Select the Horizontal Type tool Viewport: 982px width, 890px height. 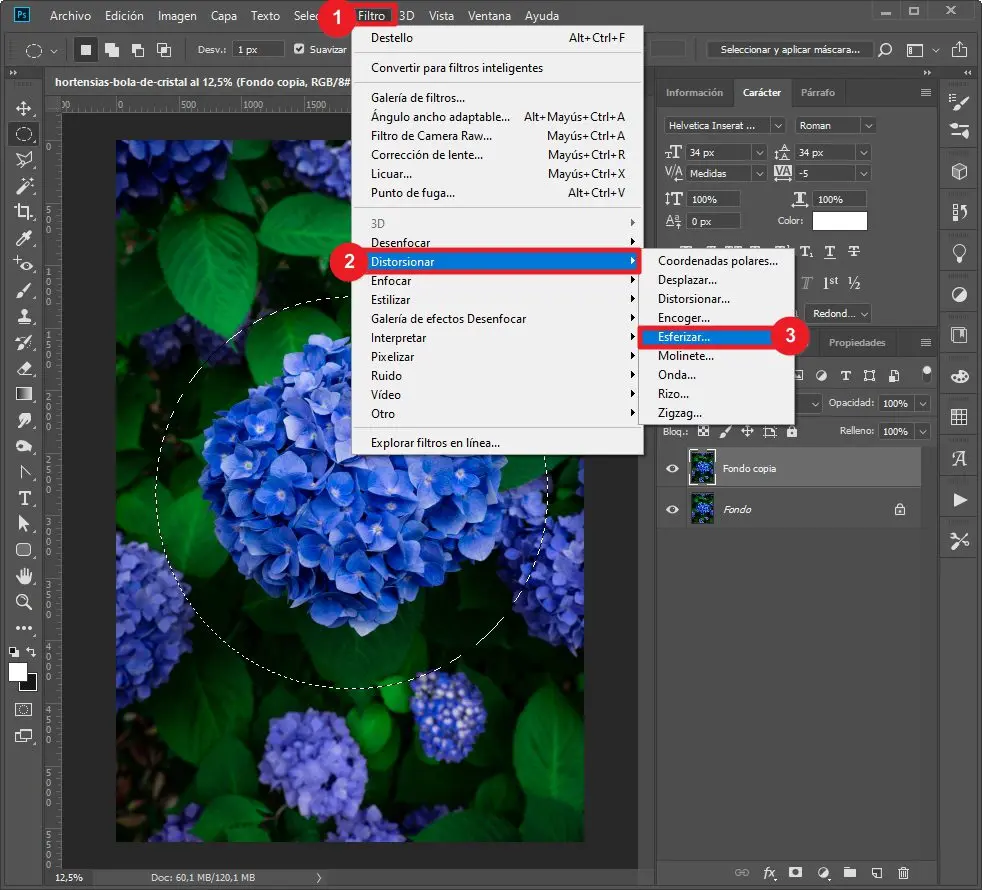tap(24, 497)
